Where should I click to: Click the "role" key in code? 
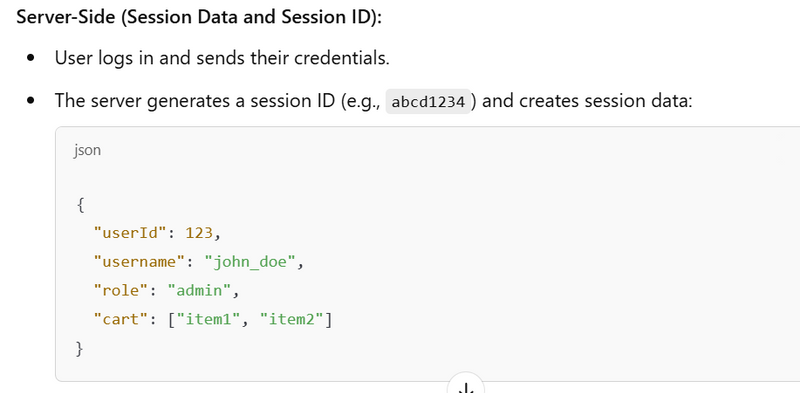[x=121, y=291]
